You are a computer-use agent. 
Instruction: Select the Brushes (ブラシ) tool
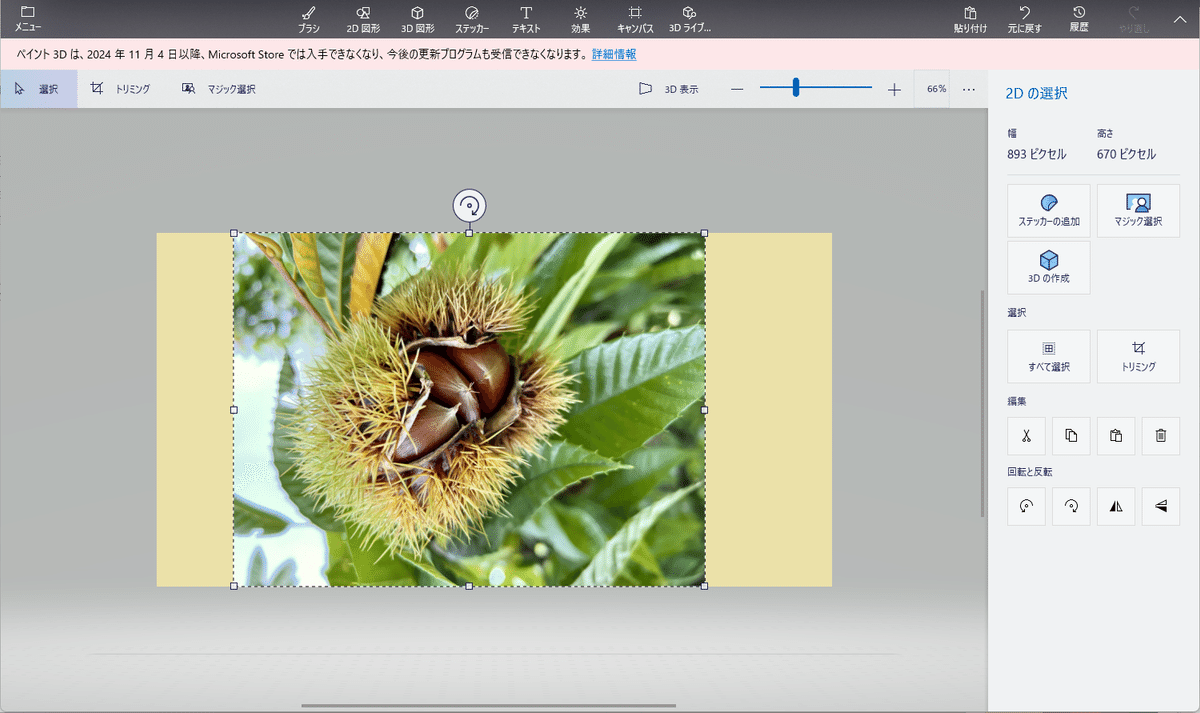308,18
